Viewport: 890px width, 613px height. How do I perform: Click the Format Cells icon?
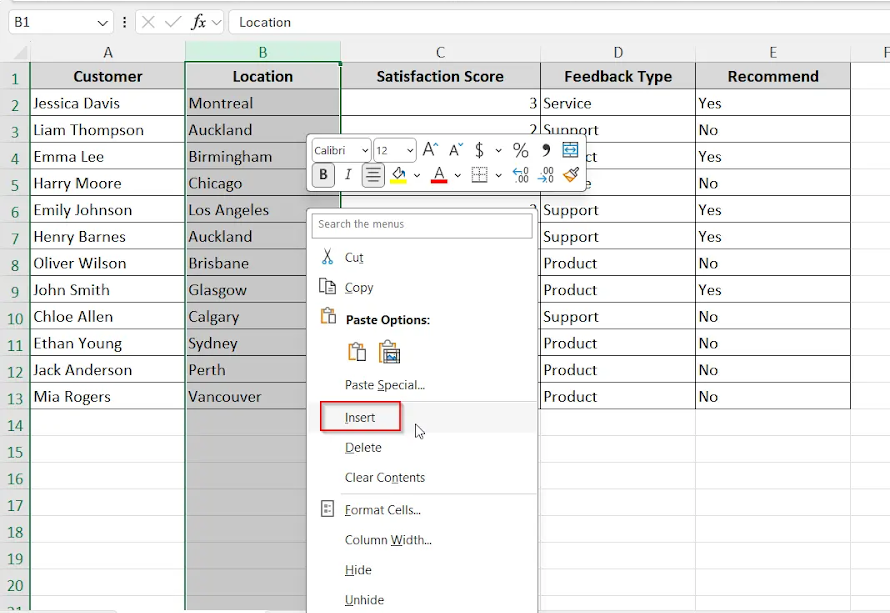[328, 509]
